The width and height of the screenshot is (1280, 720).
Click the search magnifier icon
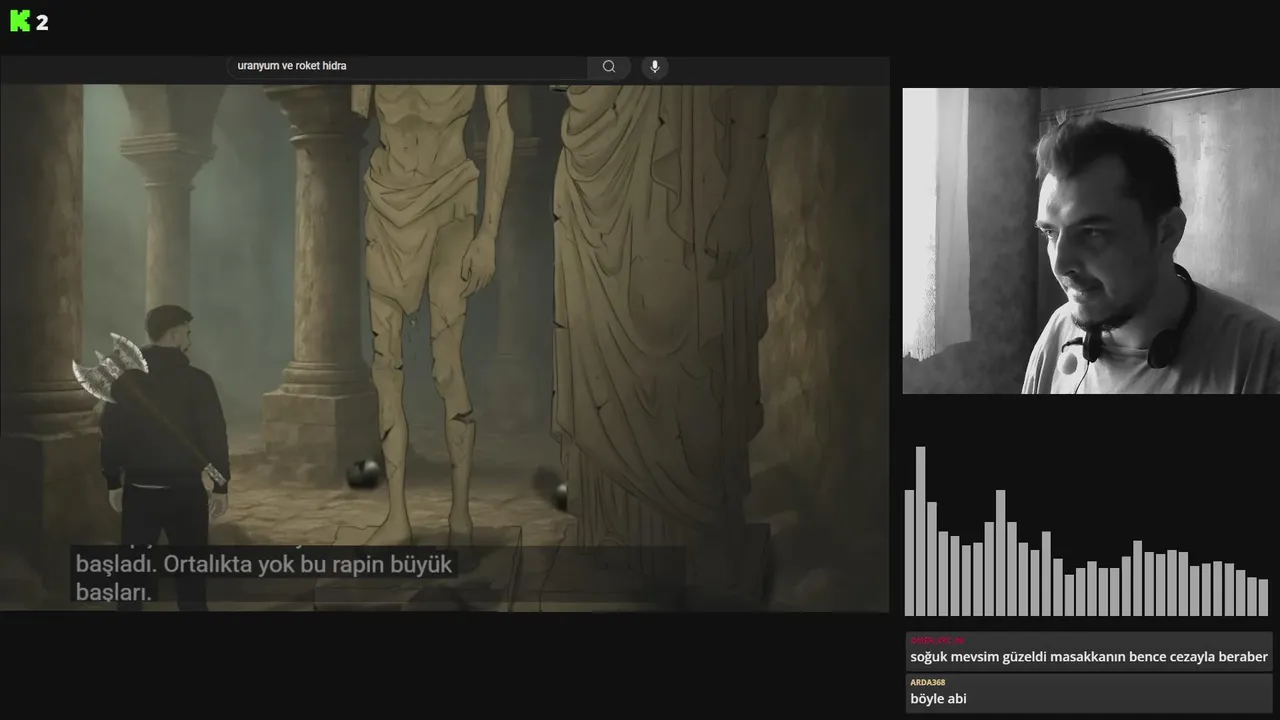click(x=609, y=66)
